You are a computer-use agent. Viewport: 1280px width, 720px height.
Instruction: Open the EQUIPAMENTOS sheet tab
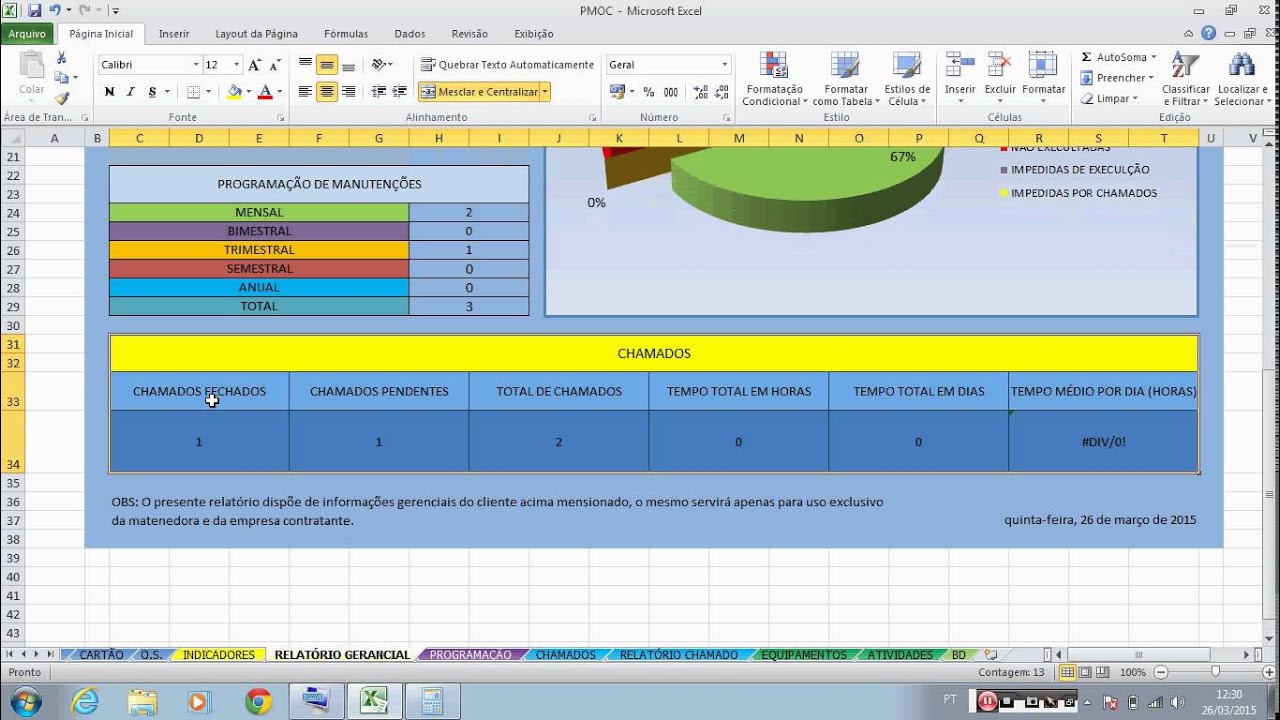804,655
